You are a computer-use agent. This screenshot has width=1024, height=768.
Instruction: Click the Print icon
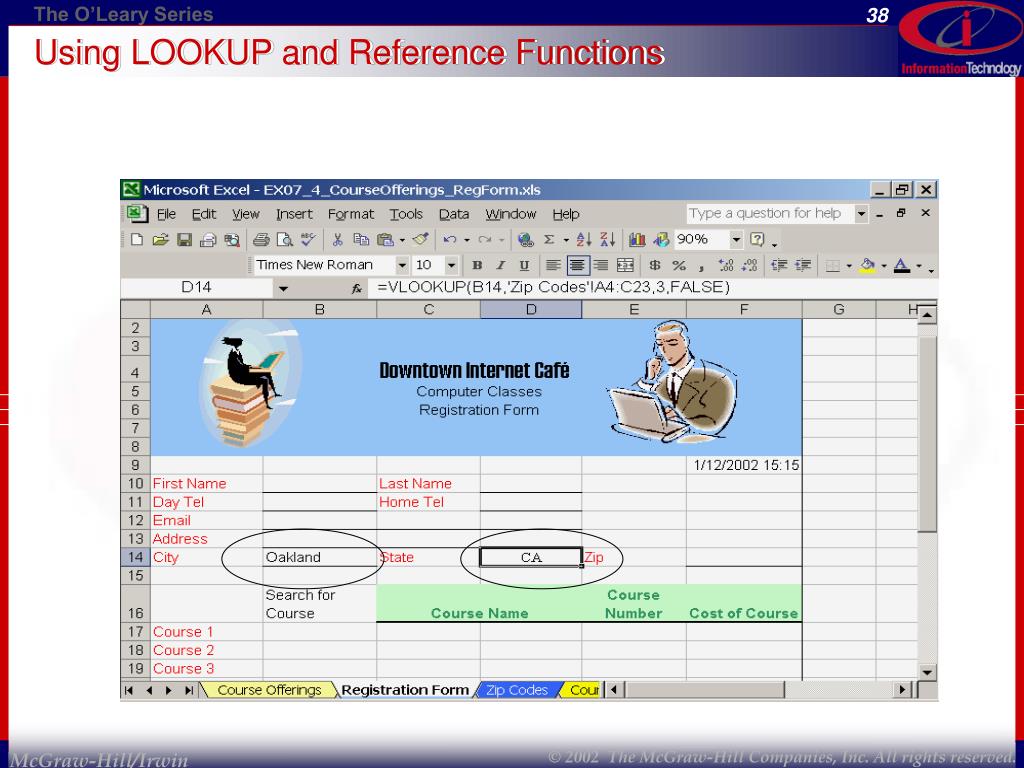coord(261,240)
